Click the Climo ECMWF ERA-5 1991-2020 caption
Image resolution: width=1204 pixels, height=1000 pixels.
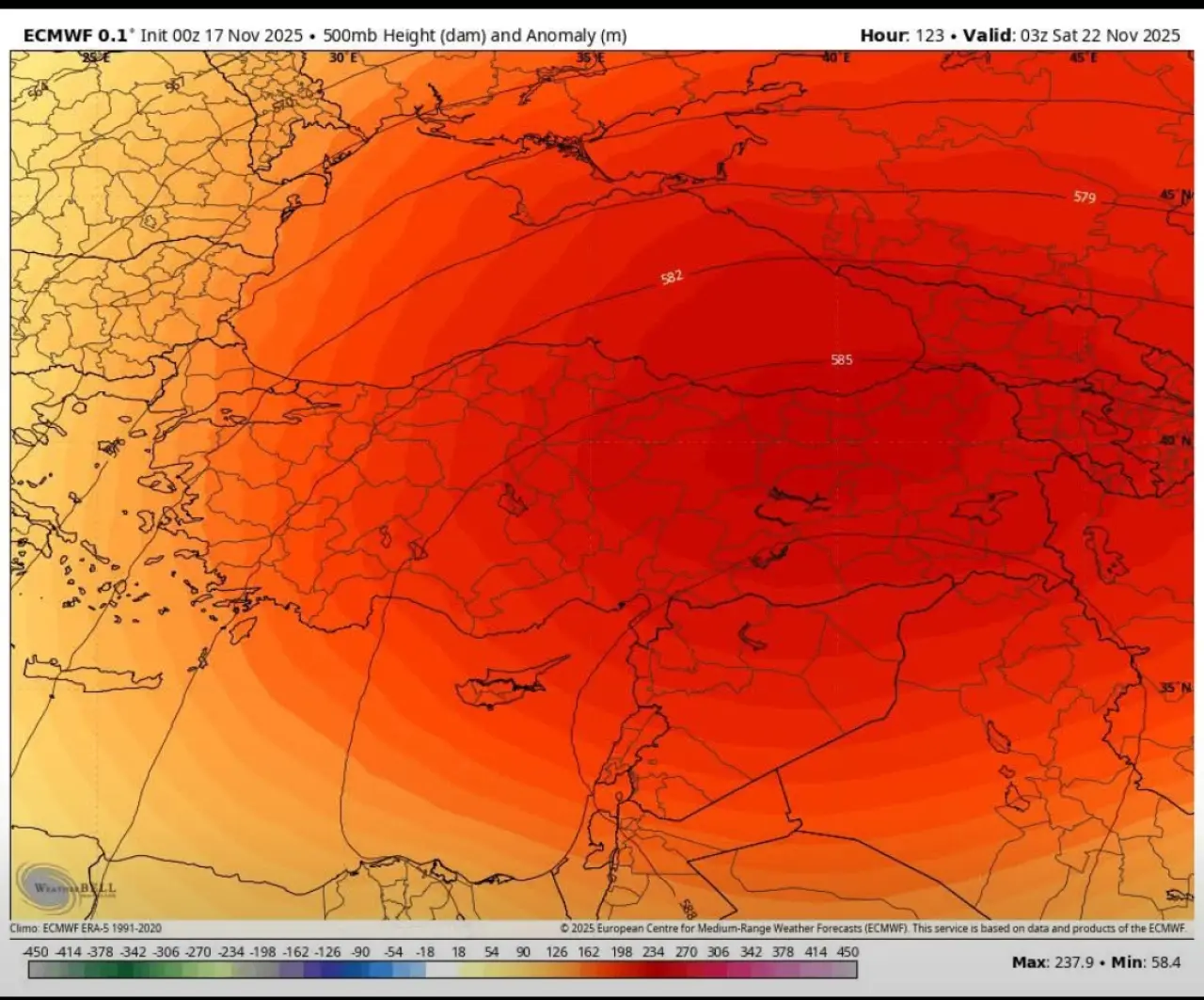click(86, 929)
